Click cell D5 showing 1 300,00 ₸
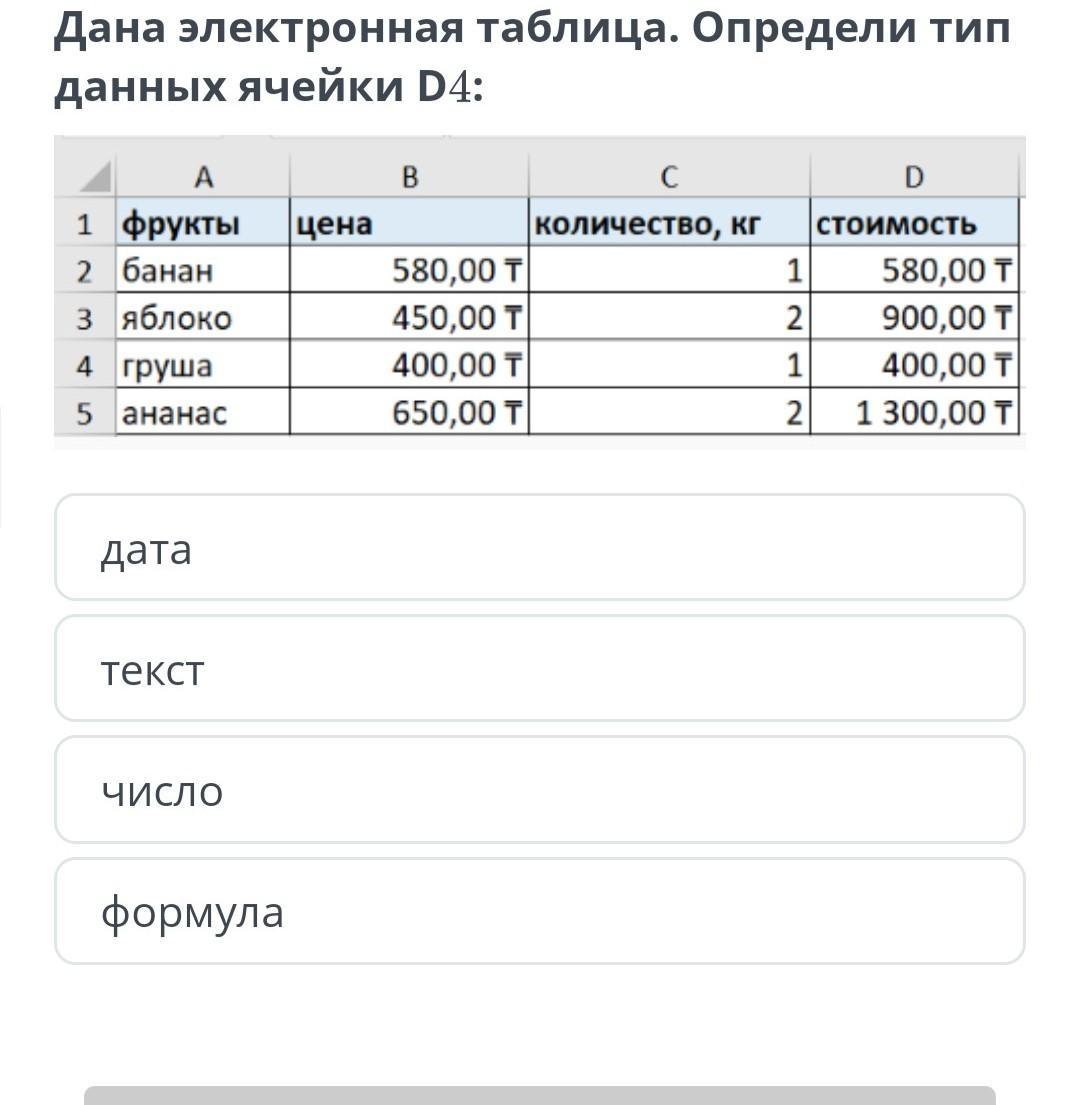The width and height of the screenshot is (1080, 1105). pyautogui.click(x=914, y=412)
